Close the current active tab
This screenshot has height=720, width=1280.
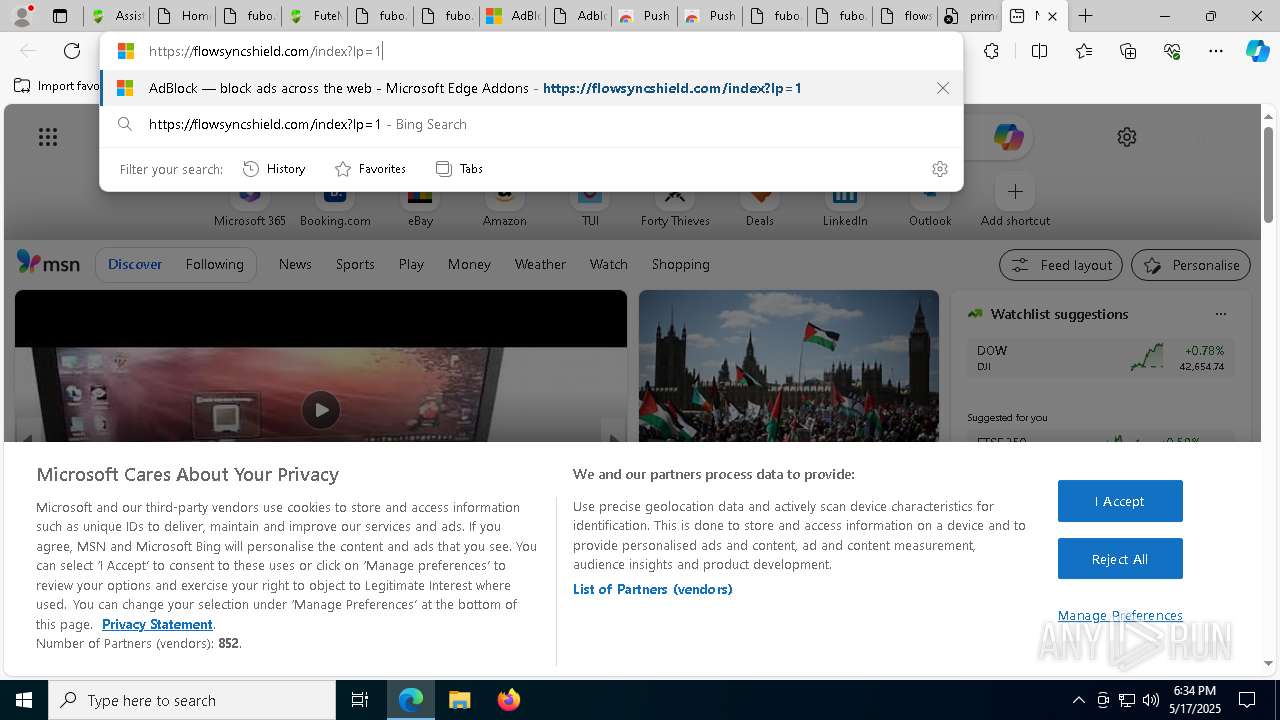click(1052, 16)
